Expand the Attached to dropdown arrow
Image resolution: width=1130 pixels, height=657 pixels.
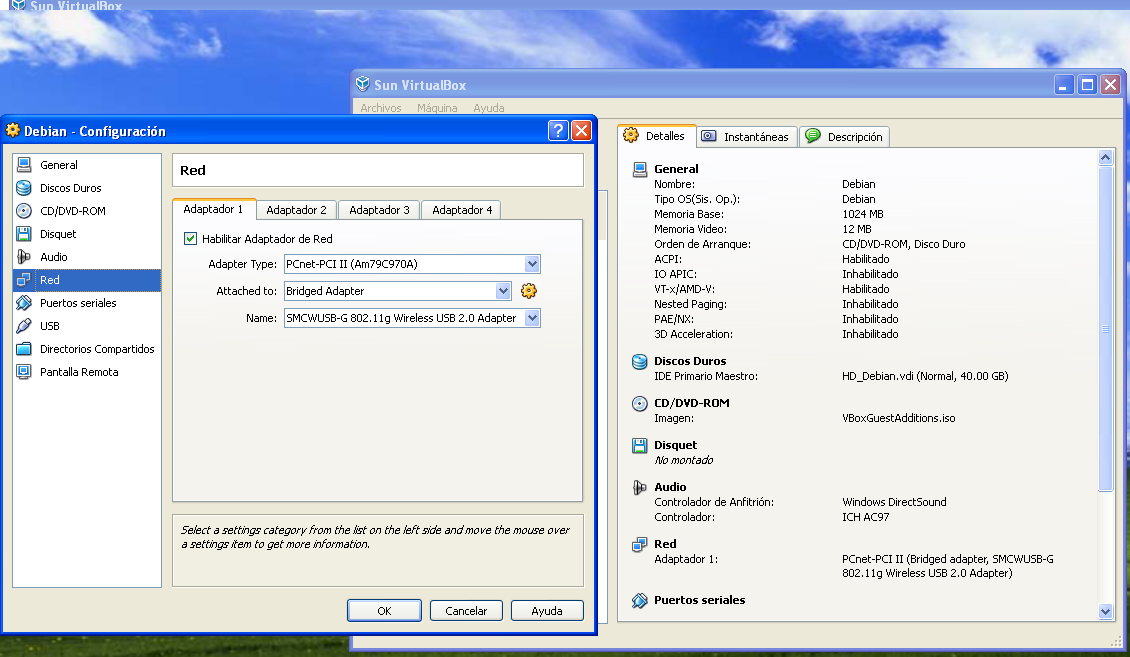coord(503,291)
